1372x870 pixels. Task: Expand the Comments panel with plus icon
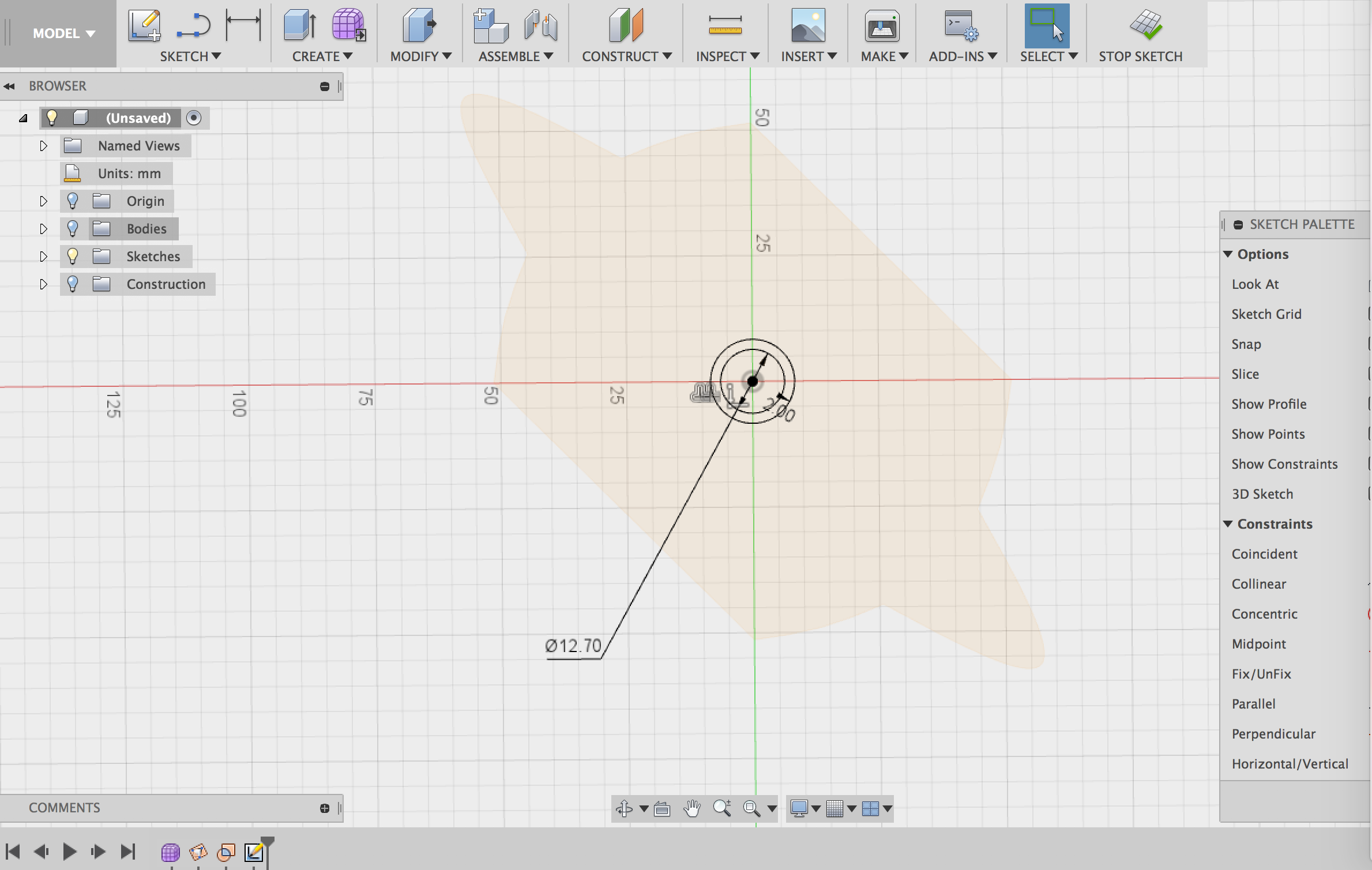325,808
